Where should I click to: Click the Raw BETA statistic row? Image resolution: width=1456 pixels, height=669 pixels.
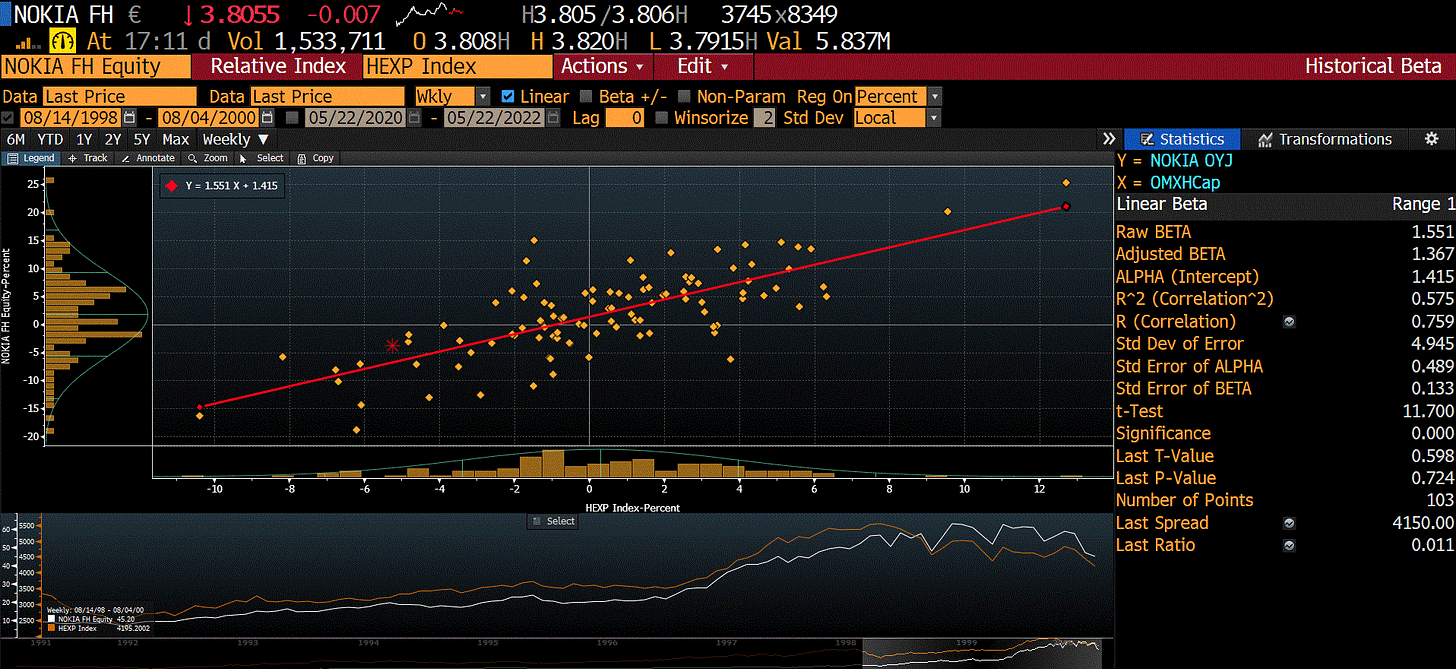[1285, 232]
